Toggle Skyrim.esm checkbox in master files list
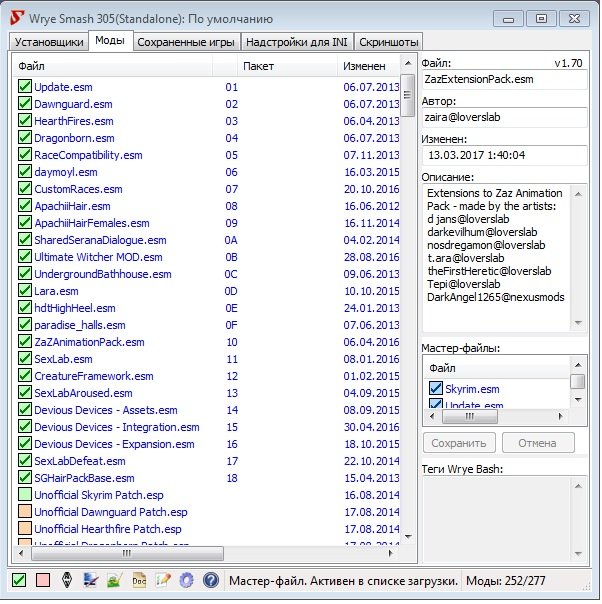This screenshot has width=602, height=604. click(435, 389)
